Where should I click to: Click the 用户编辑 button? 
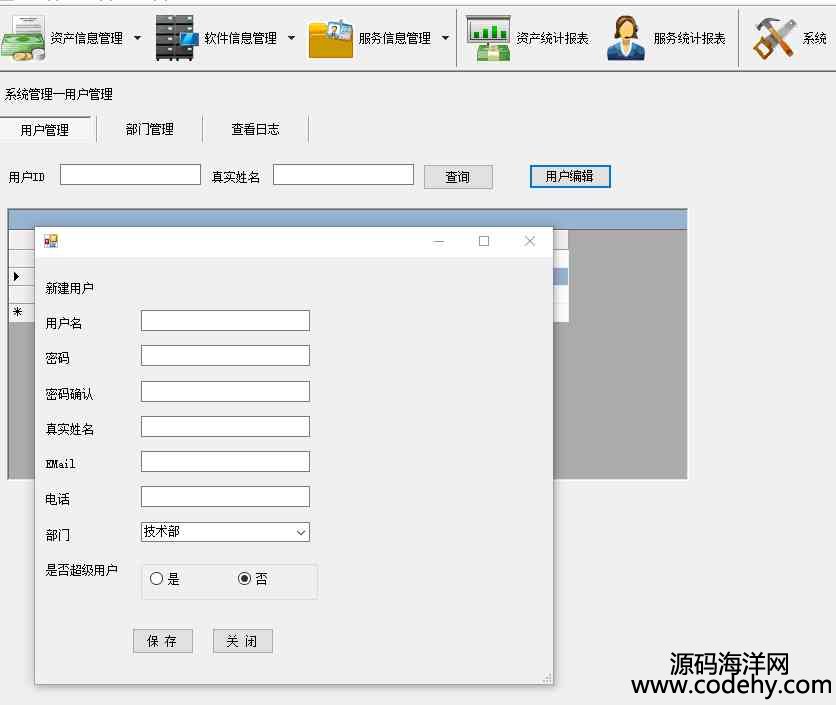(x=569, y=176)
